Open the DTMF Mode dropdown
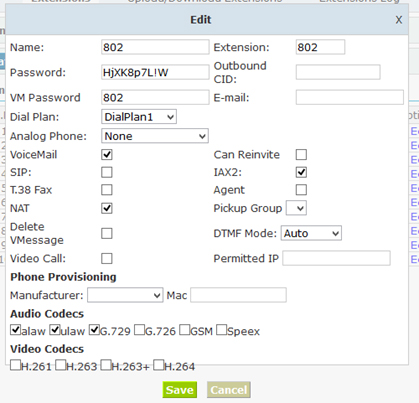The width and height of the screenshot is (419, 403). click(311, 233)
